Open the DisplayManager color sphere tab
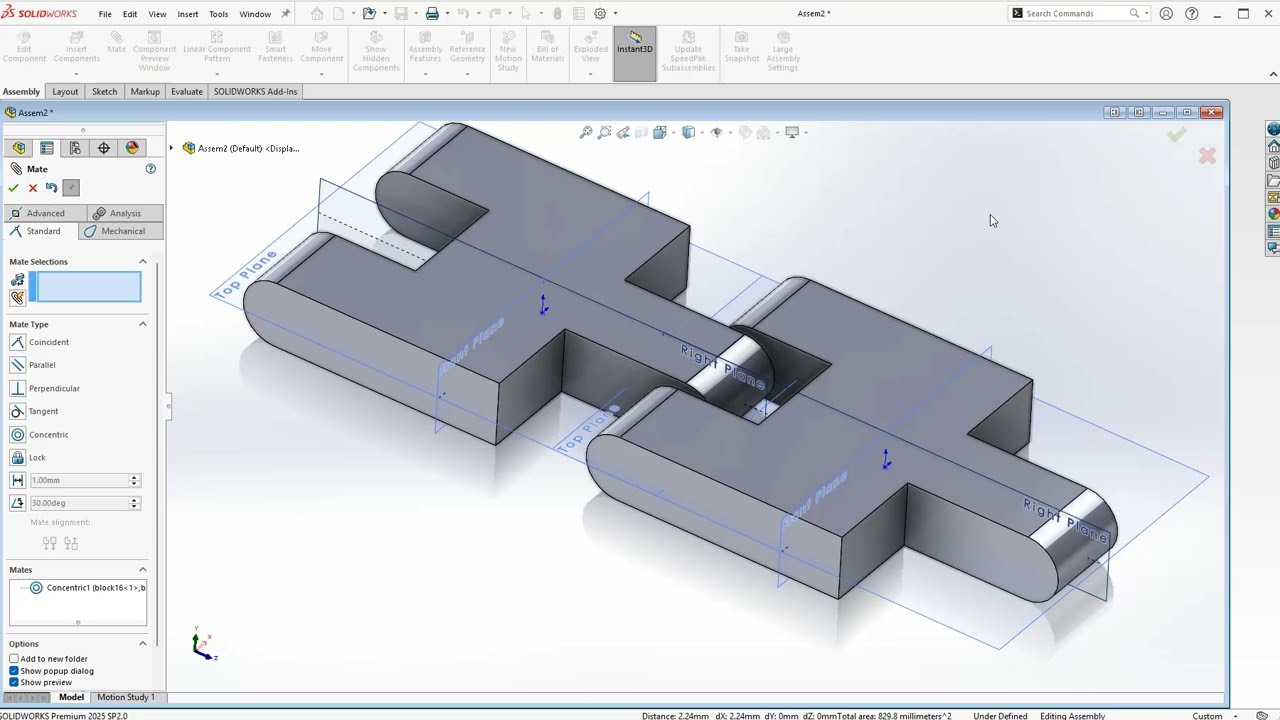 click(132, 148)
